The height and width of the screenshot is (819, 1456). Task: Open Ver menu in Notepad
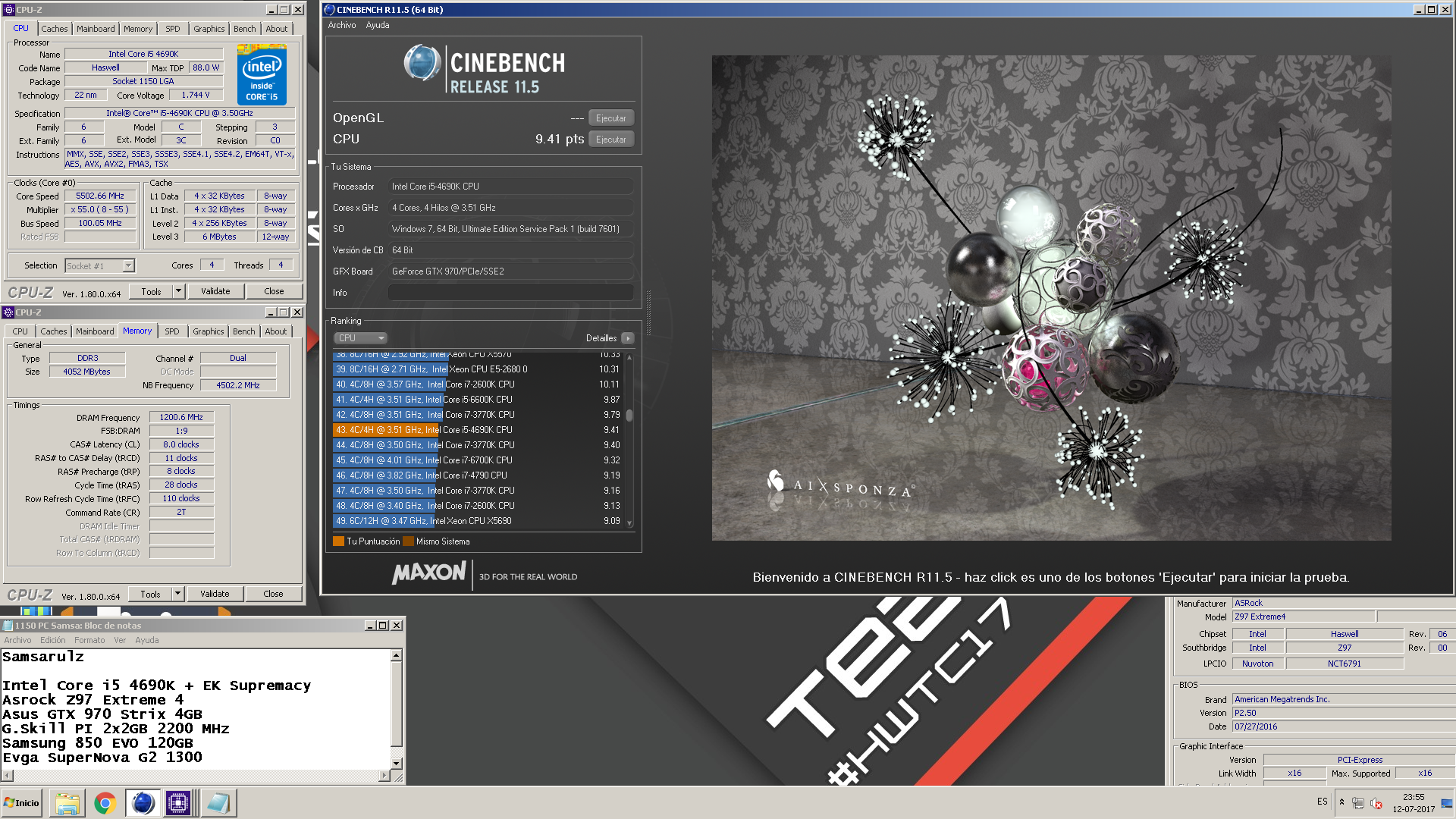click(x=120, y=641)
